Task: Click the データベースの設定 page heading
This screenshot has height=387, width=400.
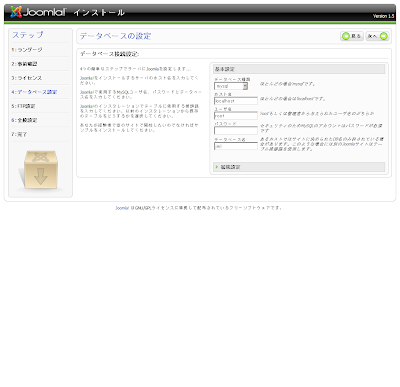Action: tap(115, 36)
